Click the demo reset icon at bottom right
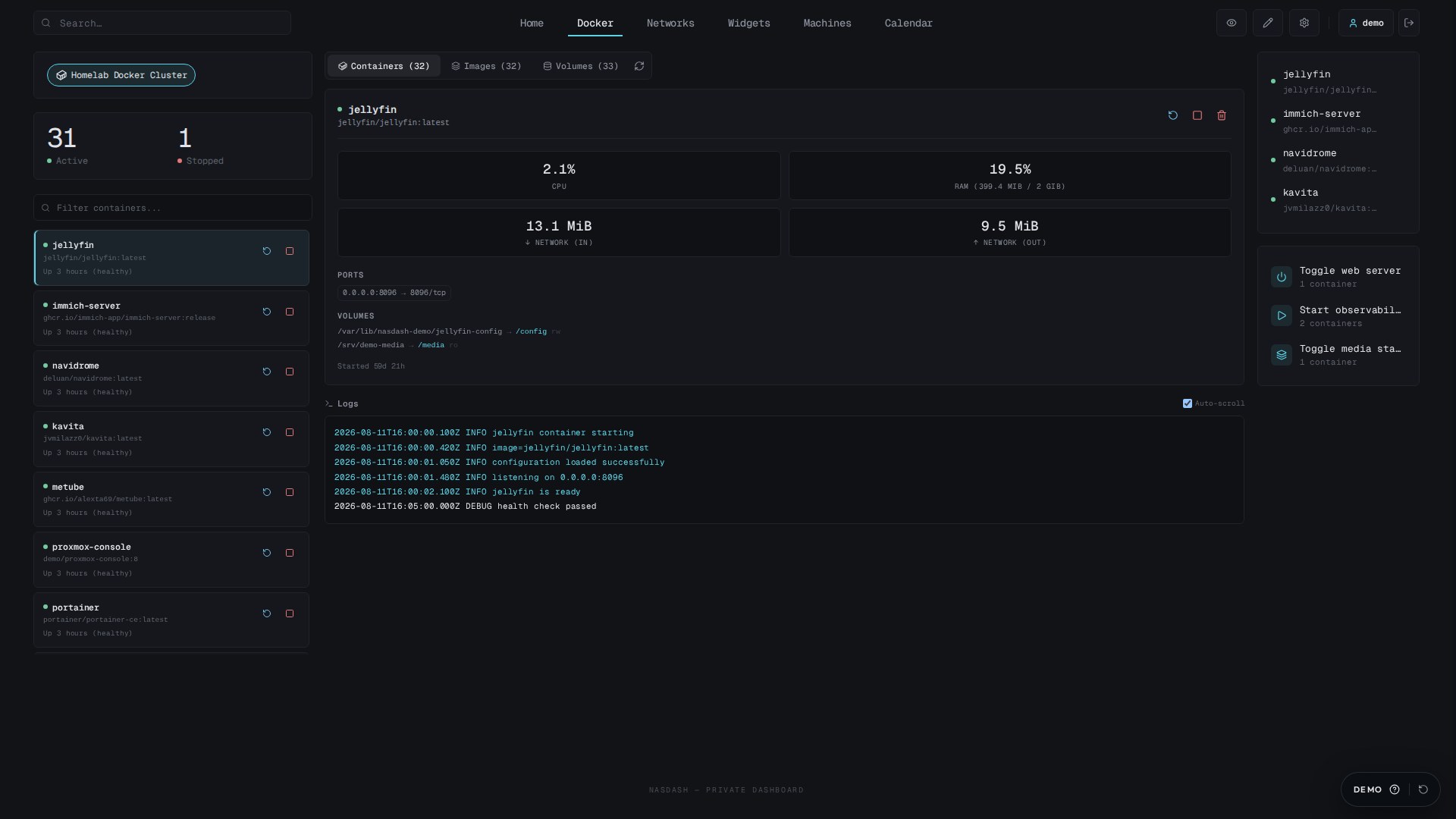Screen dimensions: 1456x819 (1423, 789)
